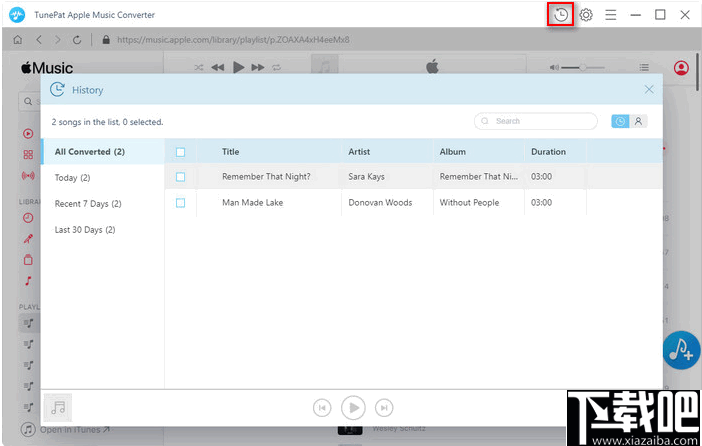Open Artists microphone icon in sidebar
702x446 pixels.
click(28, 239)
